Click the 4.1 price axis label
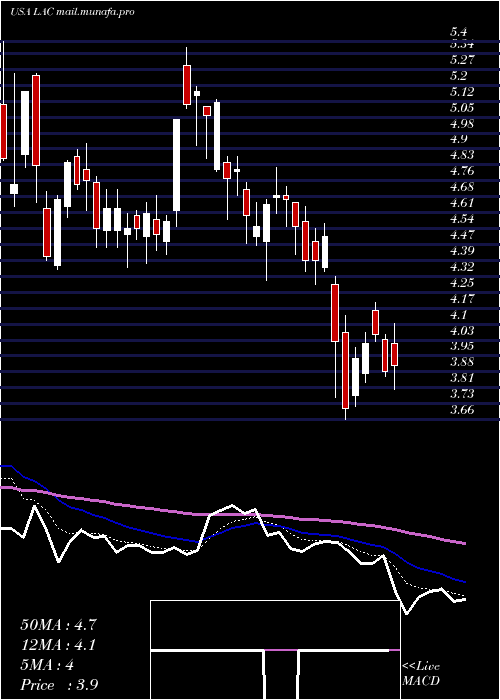This screenshot has width=500, height=700. 458,315
